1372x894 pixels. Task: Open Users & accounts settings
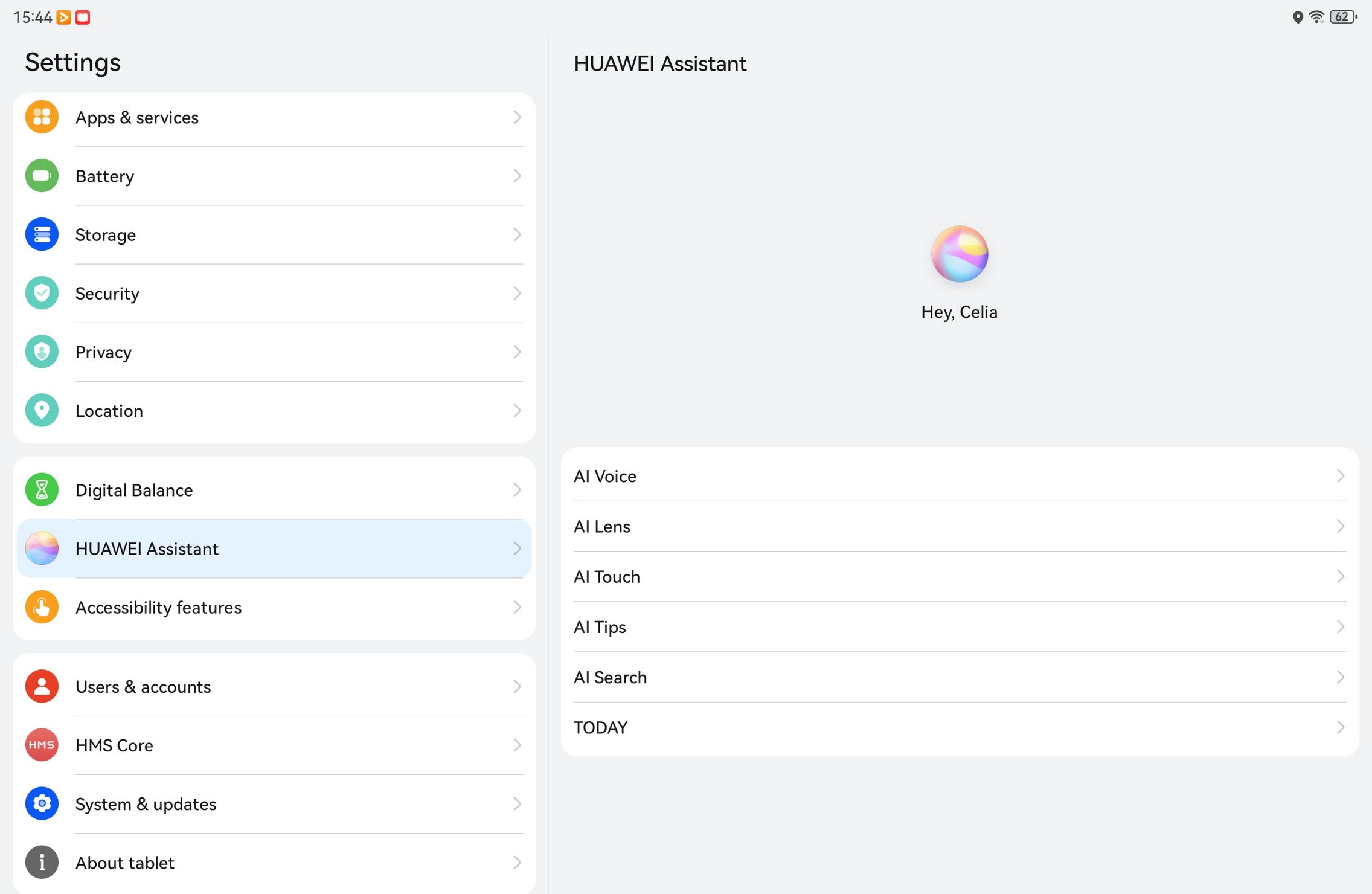click(274, 686)
